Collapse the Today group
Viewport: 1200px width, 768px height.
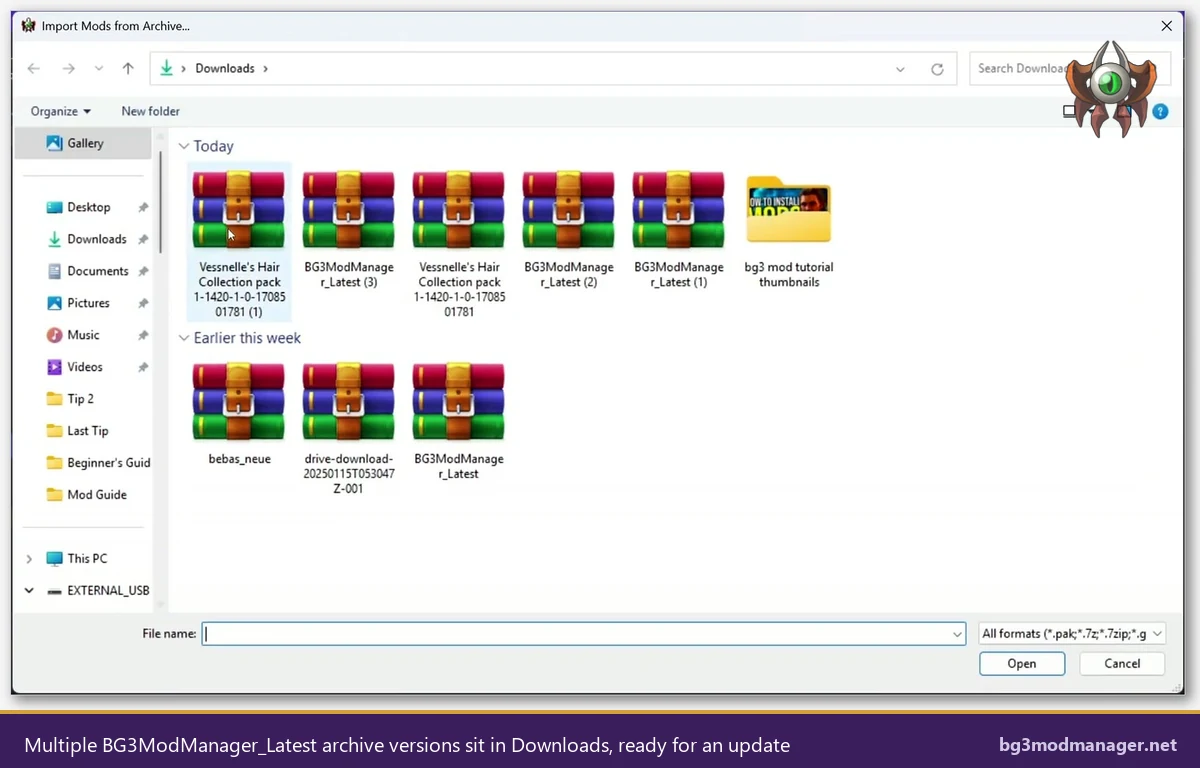pos(184,146)
